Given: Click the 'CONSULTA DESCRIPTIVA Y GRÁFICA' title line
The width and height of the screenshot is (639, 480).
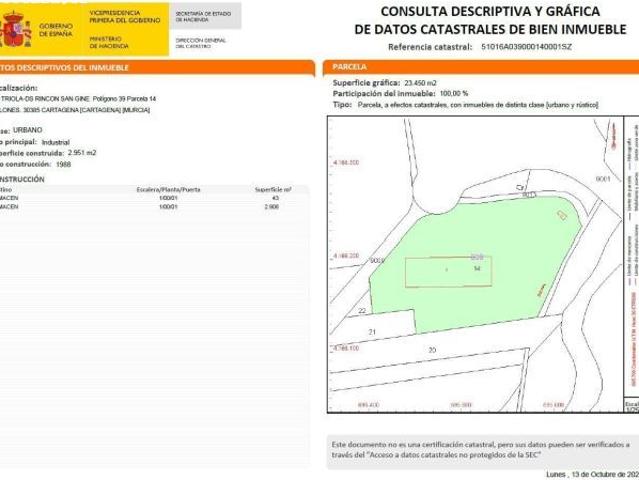Looking at the screenshot, I should pos(490,11).
